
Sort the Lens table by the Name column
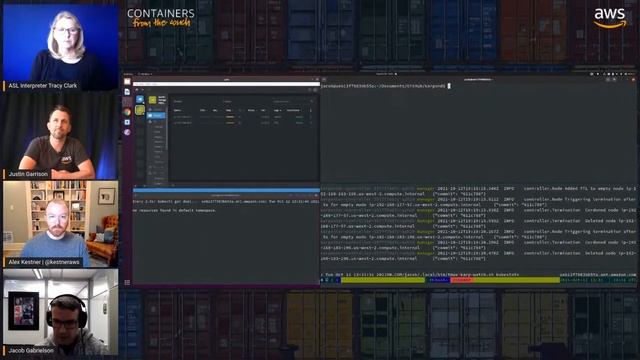(x=178, y=110)
